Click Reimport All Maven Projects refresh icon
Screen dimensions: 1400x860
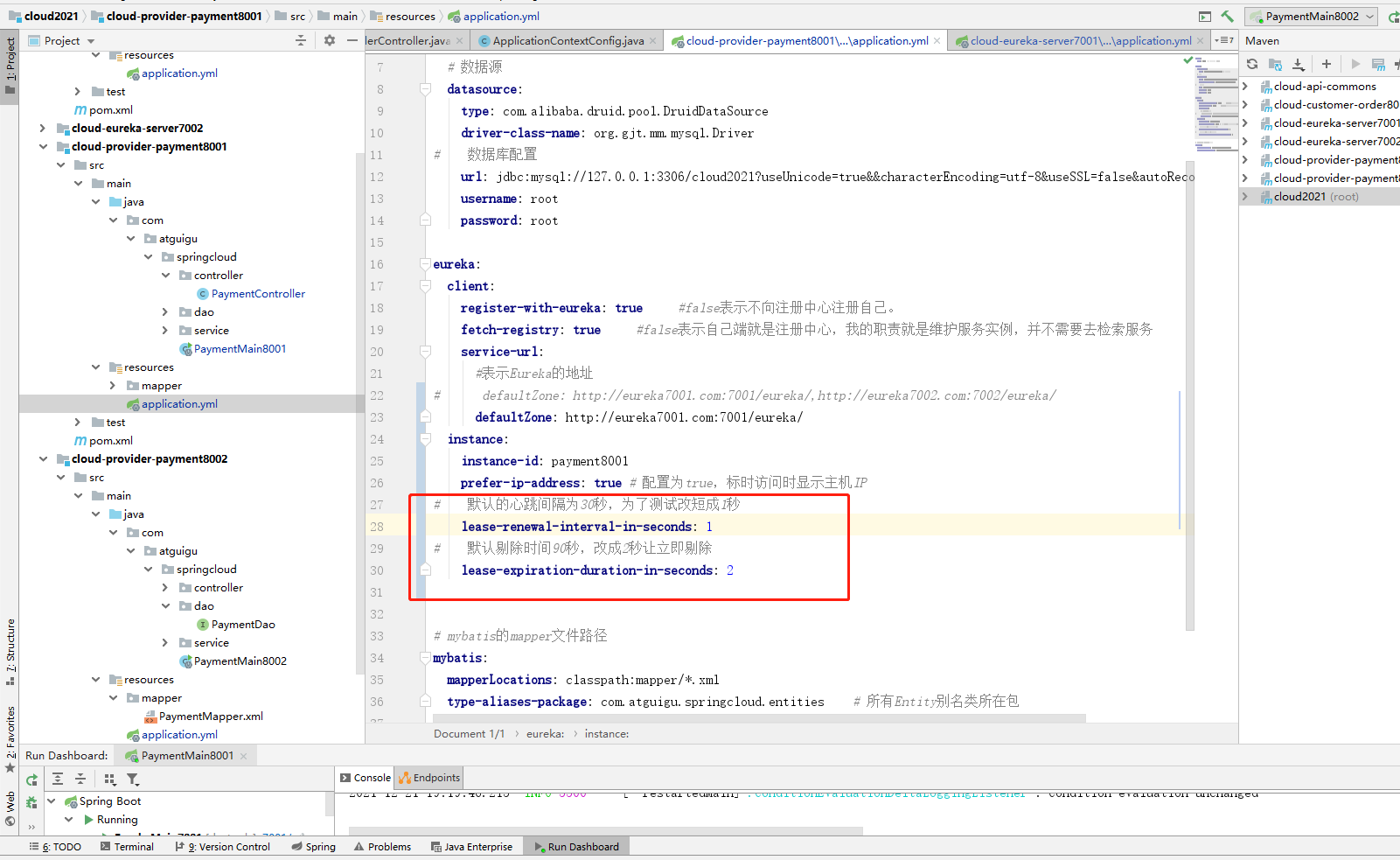click(1252, 64)
